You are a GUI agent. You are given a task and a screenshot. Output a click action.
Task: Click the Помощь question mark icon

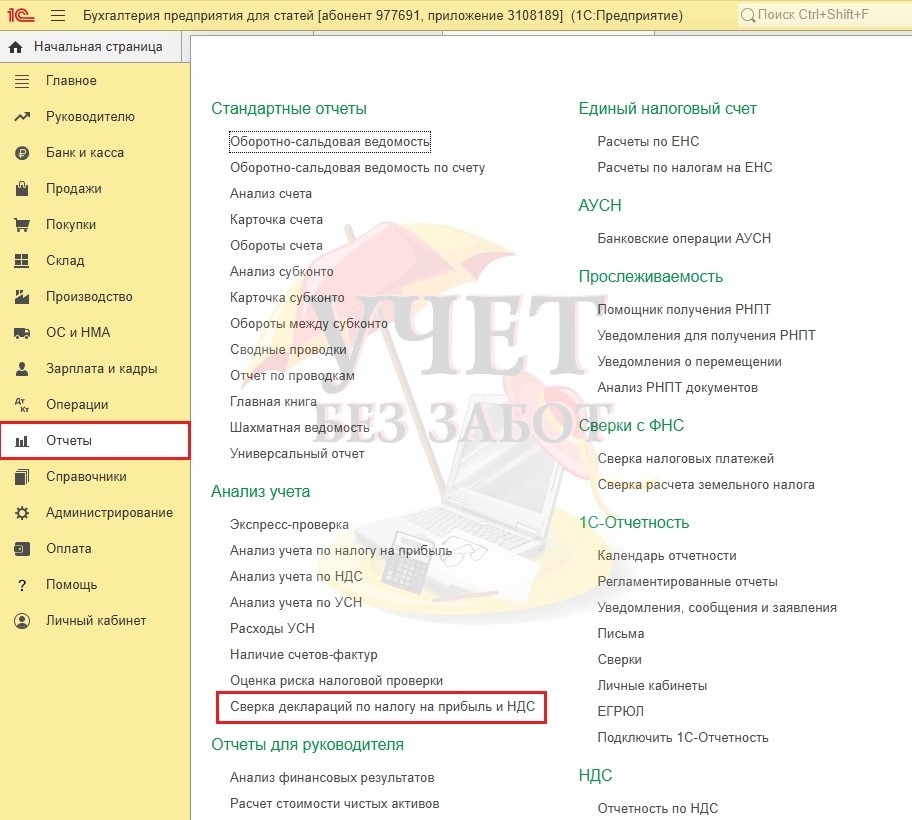22,585
